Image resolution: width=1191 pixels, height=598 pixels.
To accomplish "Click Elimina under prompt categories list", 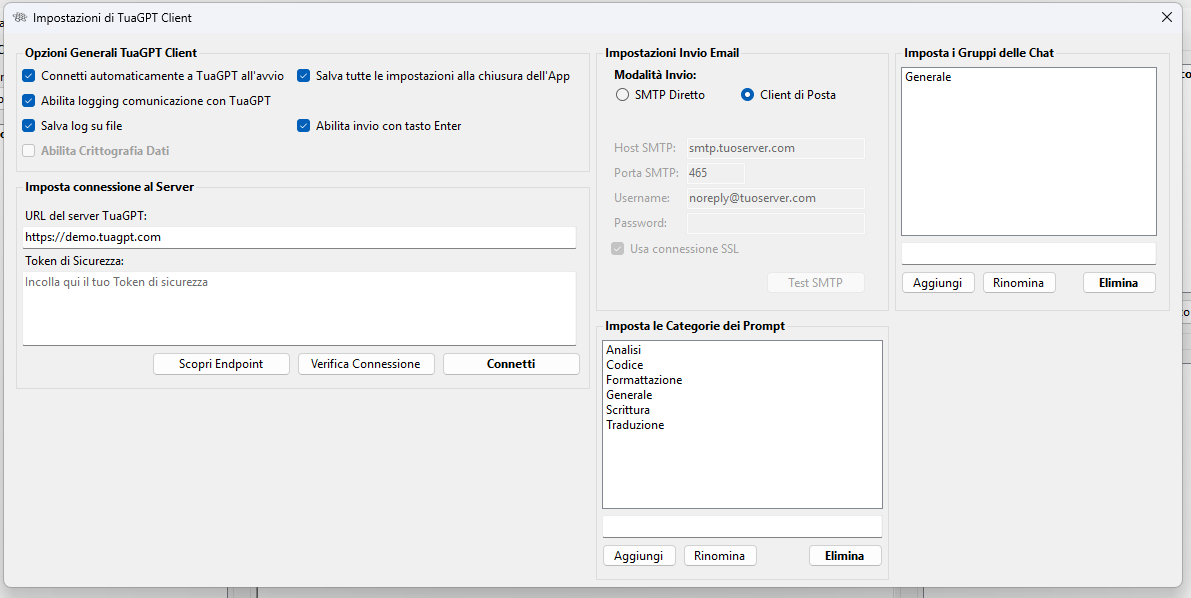I will (844, 556).
